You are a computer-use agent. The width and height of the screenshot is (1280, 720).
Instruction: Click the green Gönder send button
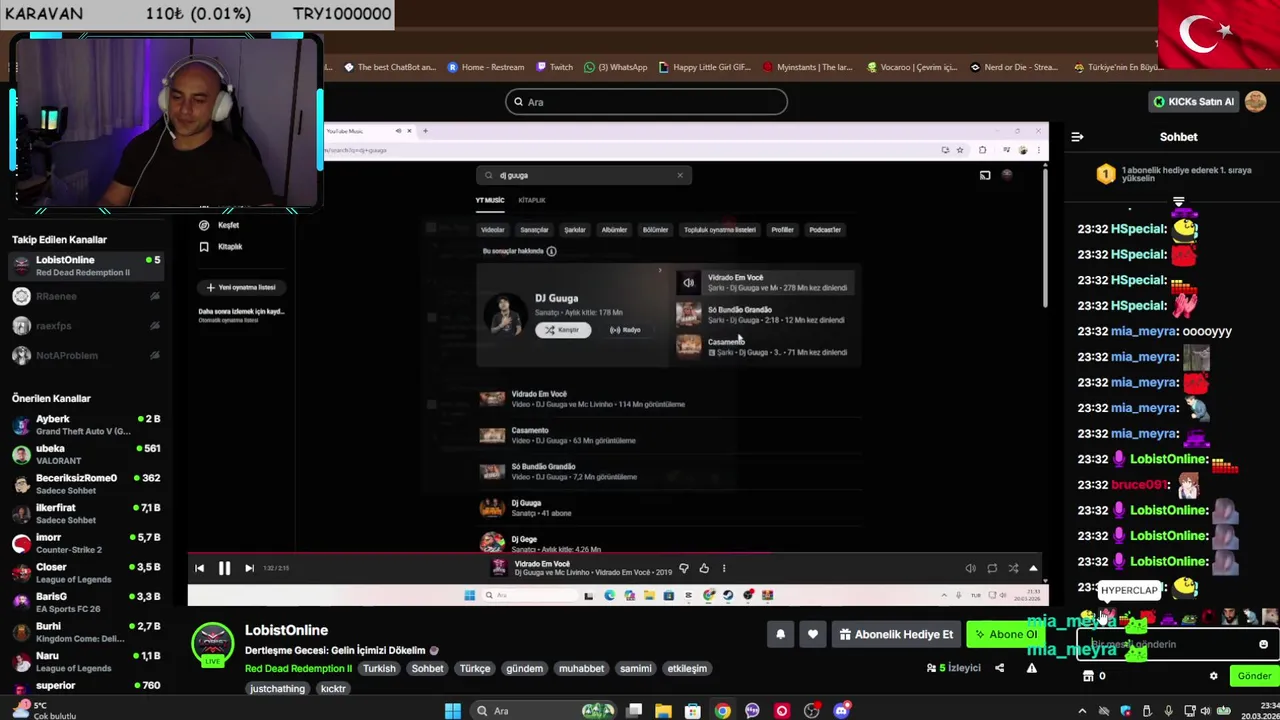1254,676
